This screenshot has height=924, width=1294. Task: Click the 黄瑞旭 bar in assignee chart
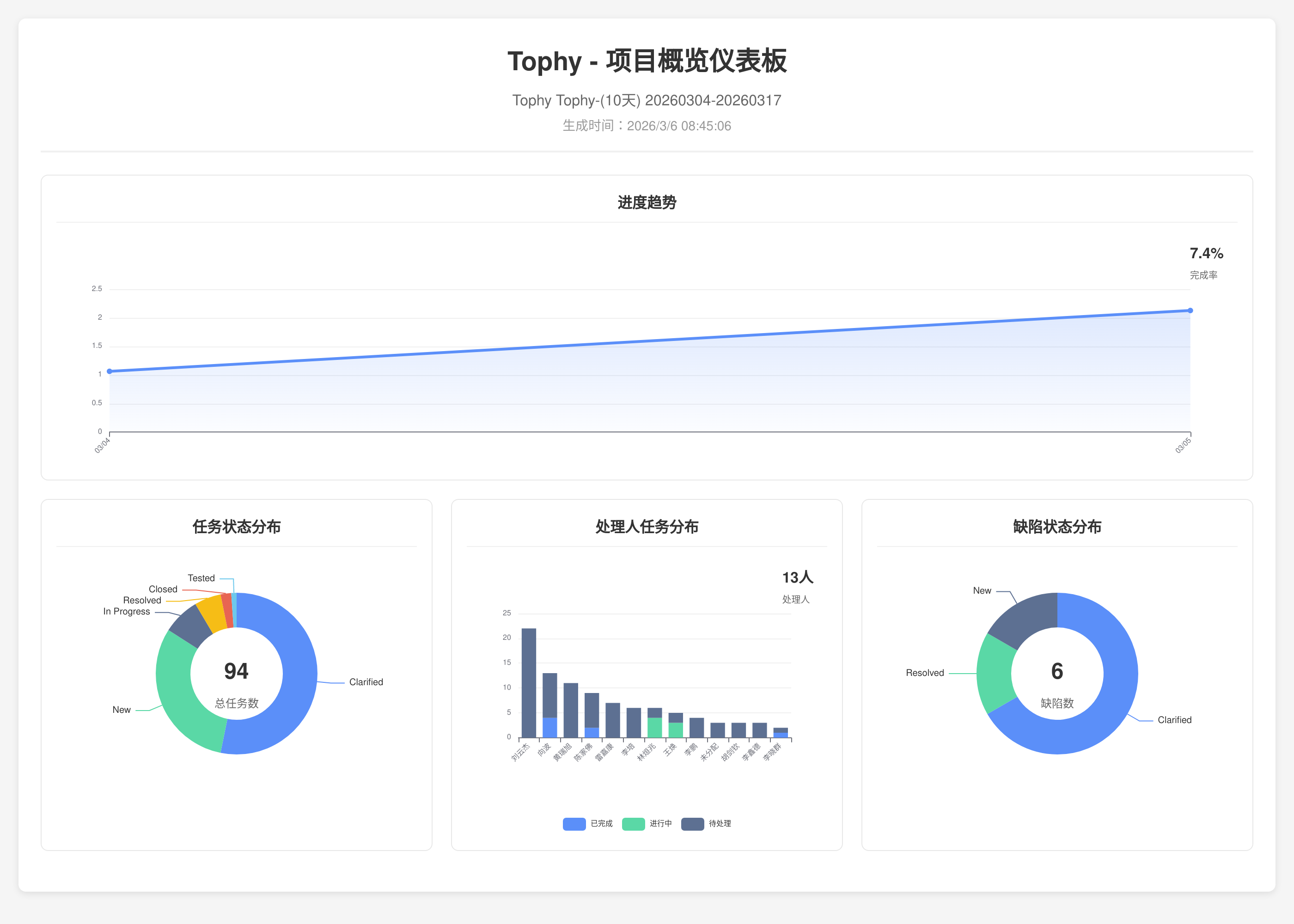[x=571, y=710]
